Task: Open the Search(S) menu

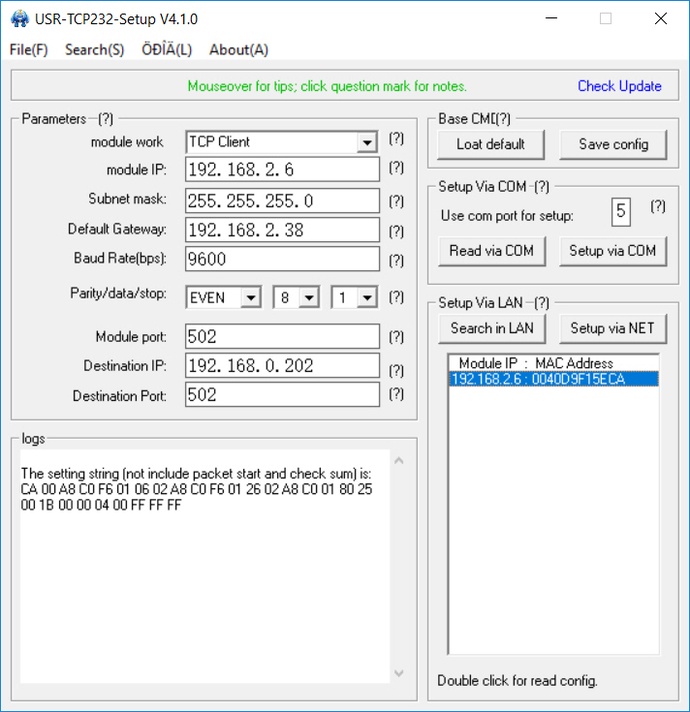Action: pos(94,49)
